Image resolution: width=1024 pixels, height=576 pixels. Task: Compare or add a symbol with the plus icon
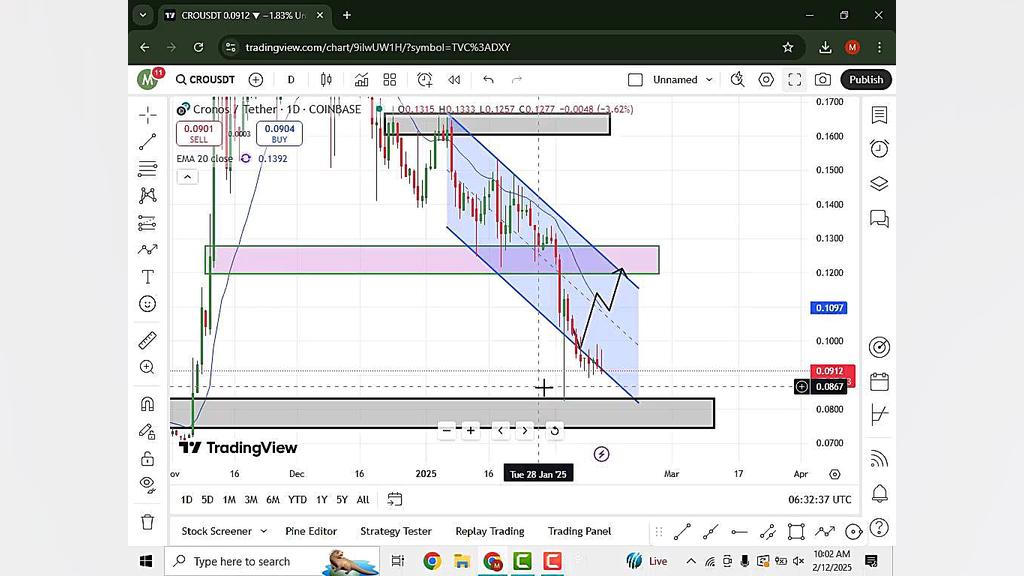(x=256, y=80)
